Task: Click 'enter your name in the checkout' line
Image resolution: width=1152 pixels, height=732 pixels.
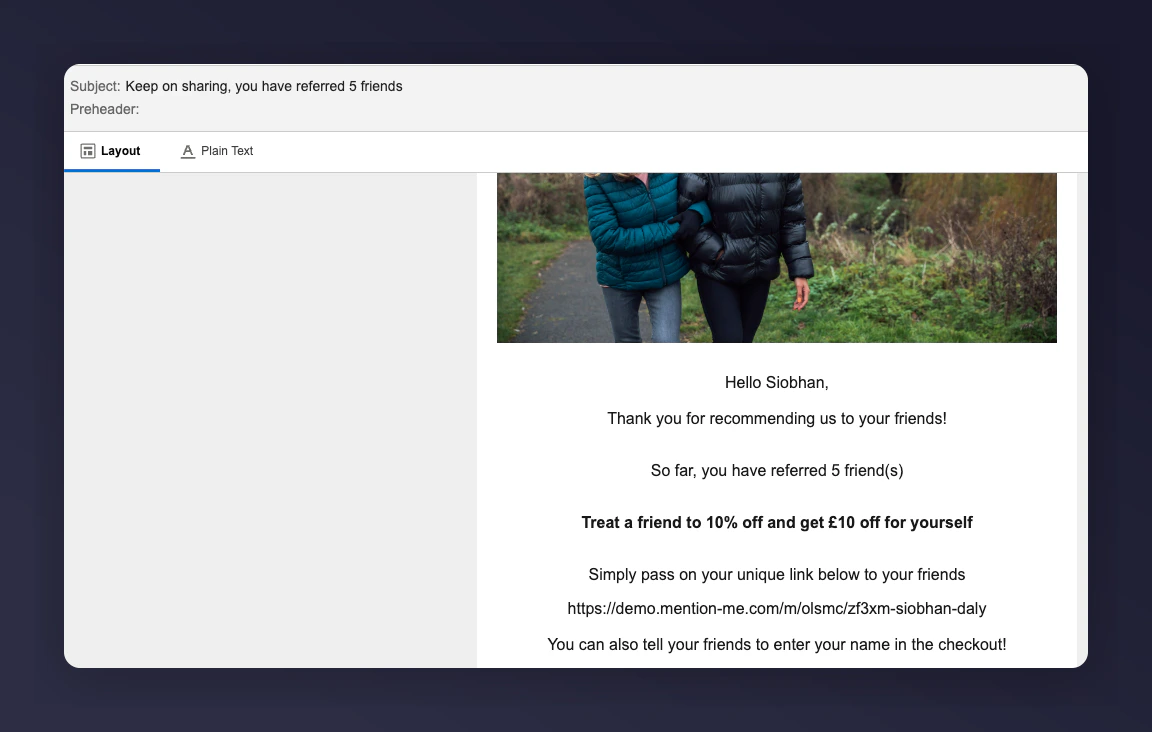Action: click(x=777, y=645)
